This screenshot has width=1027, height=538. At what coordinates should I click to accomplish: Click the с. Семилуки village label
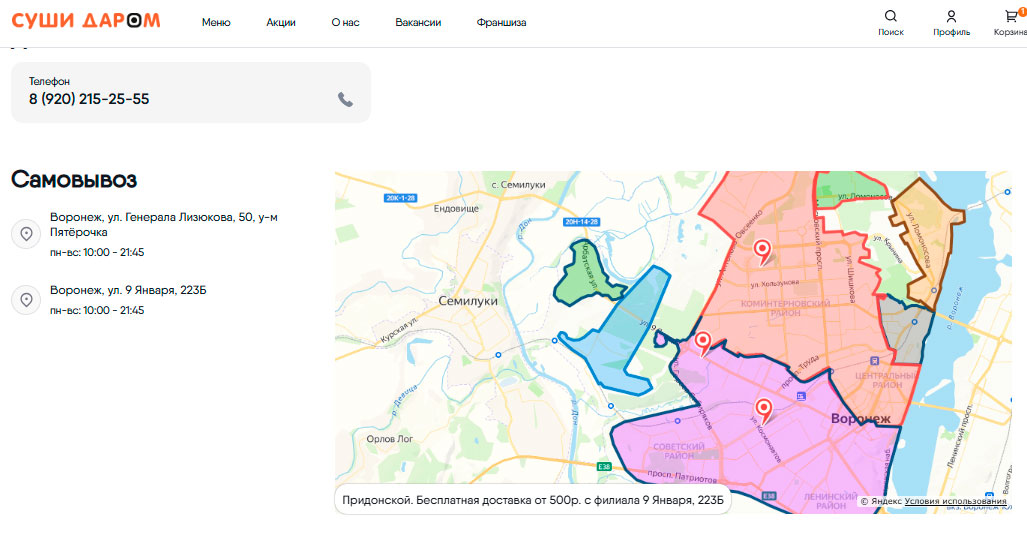(x=518, y=185)
